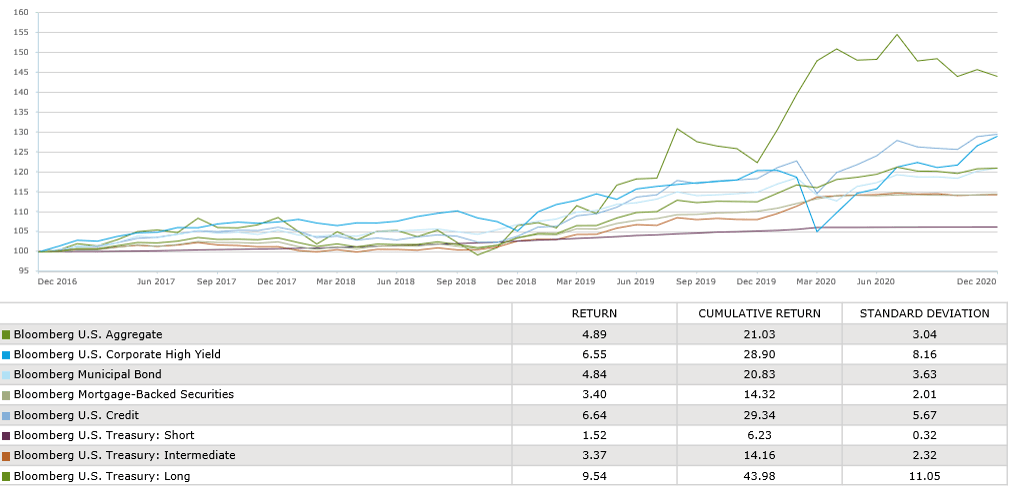Click the Bloomberg U.S. Treasury: Long label
The height and width of the screenshot is (487, 1012).
(x=103, y=476)
